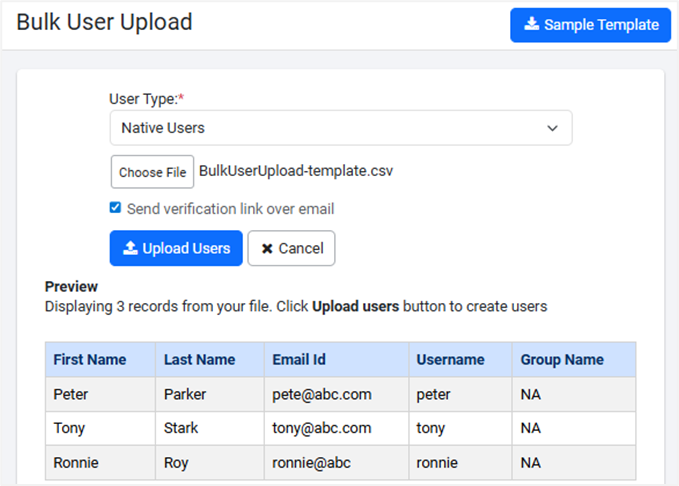The image size is (679, 486).
Task: Select the tony username cell
Action: pos(460,428)
